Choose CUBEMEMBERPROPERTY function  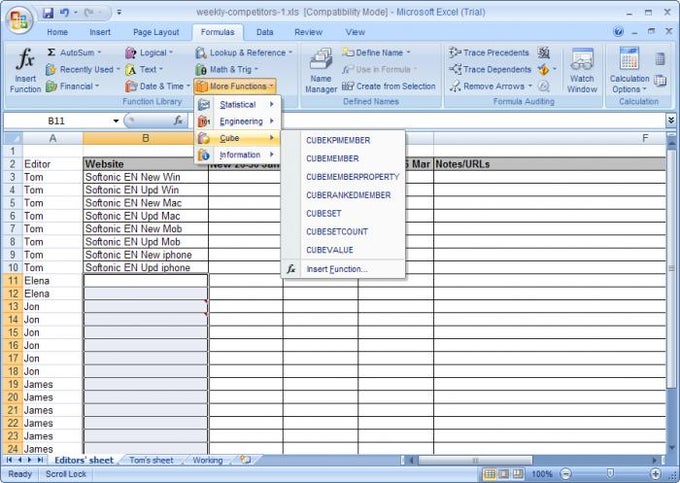coord(353,177)
